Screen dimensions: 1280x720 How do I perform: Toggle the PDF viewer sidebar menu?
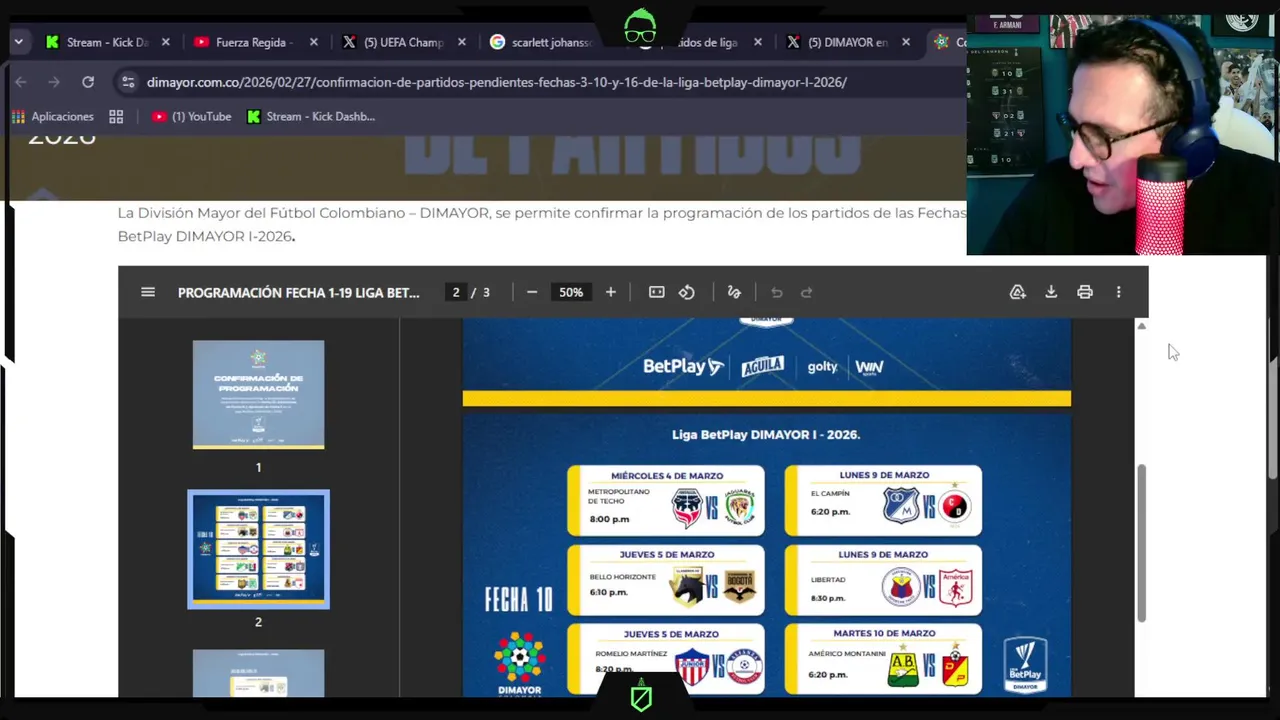[148, 292]
